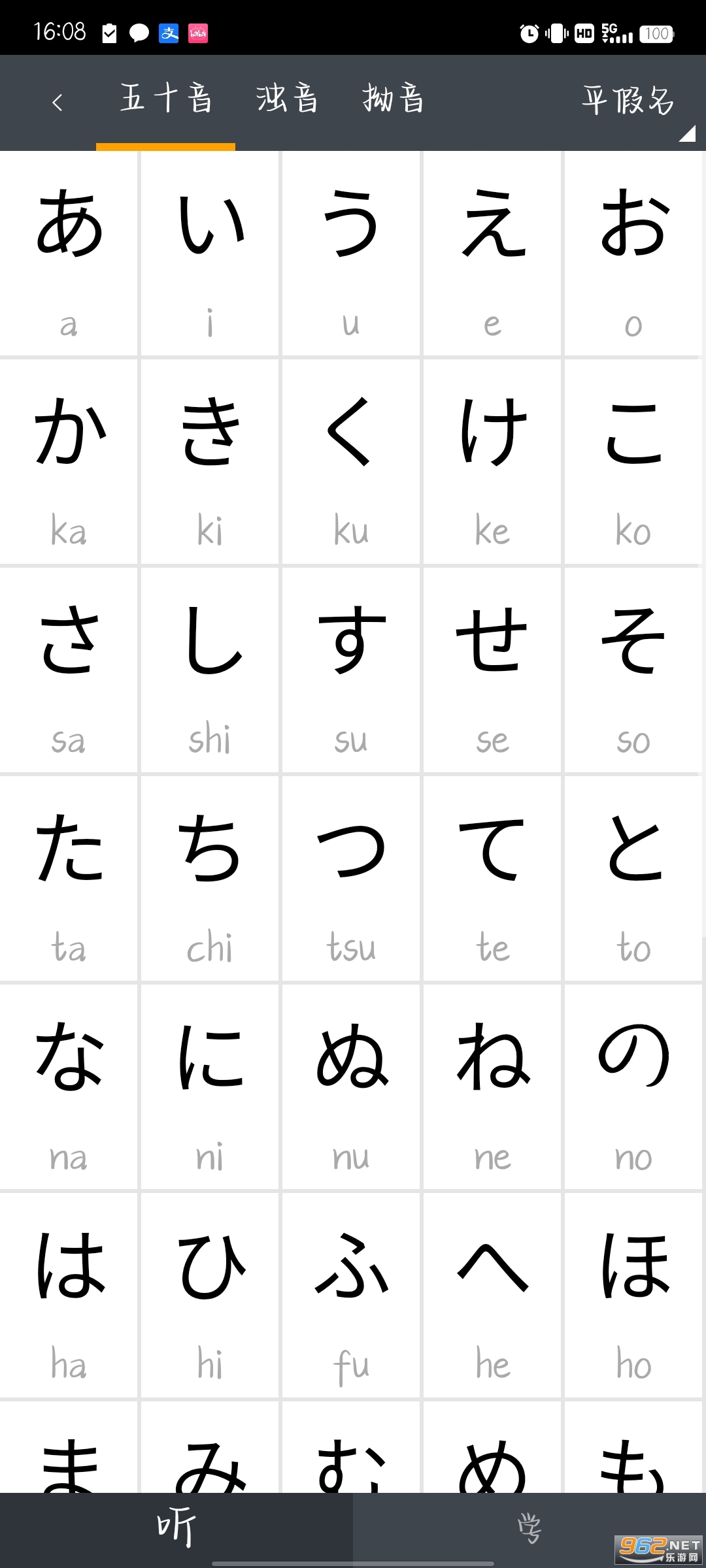
Task: Open the 平假名 kana type dropdown
Action: (x=628, y=102)
